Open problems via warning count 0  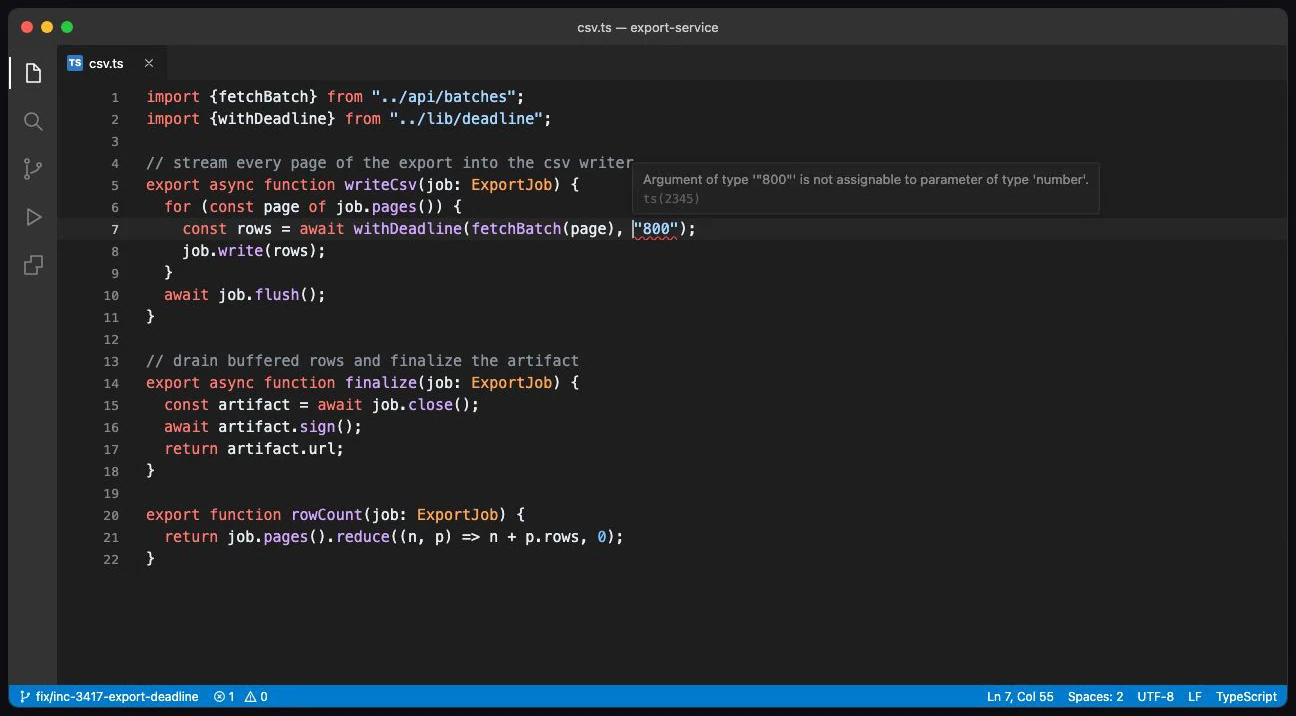point(256,696)
